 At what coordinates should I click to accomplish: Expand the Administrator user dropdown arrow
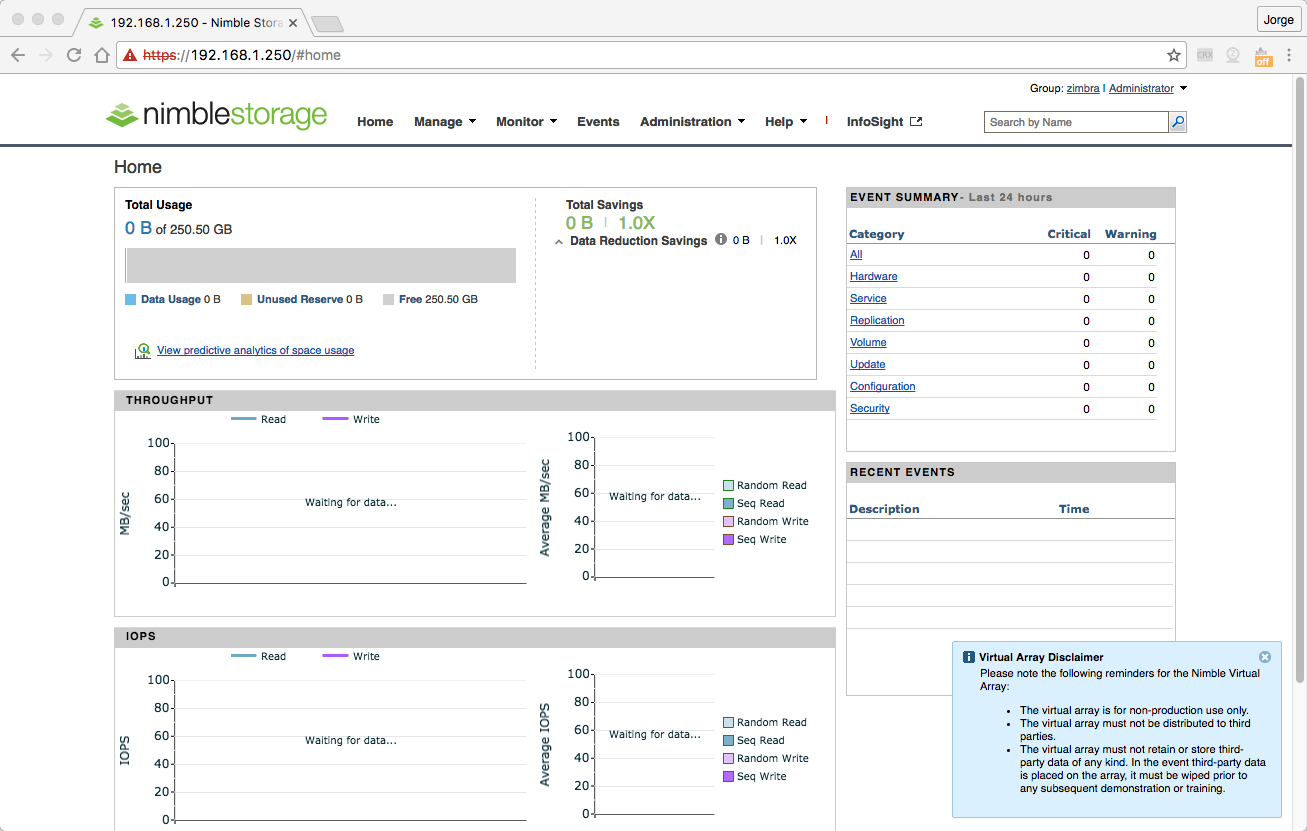[x=1183, y=88]
